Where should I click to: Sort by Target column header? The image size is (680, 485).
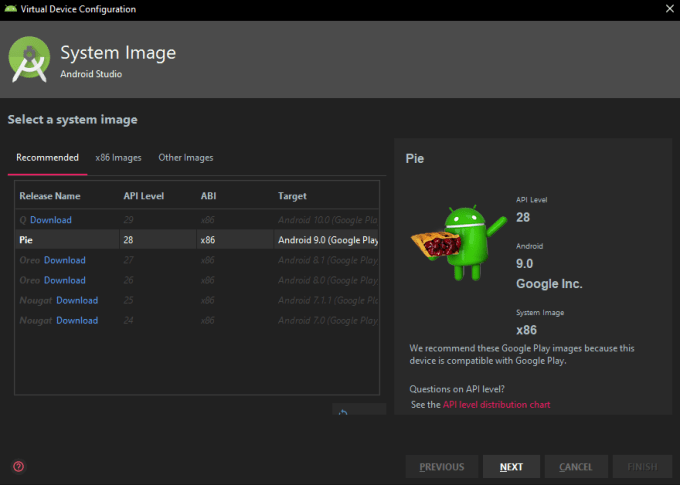tap(292, 196)
